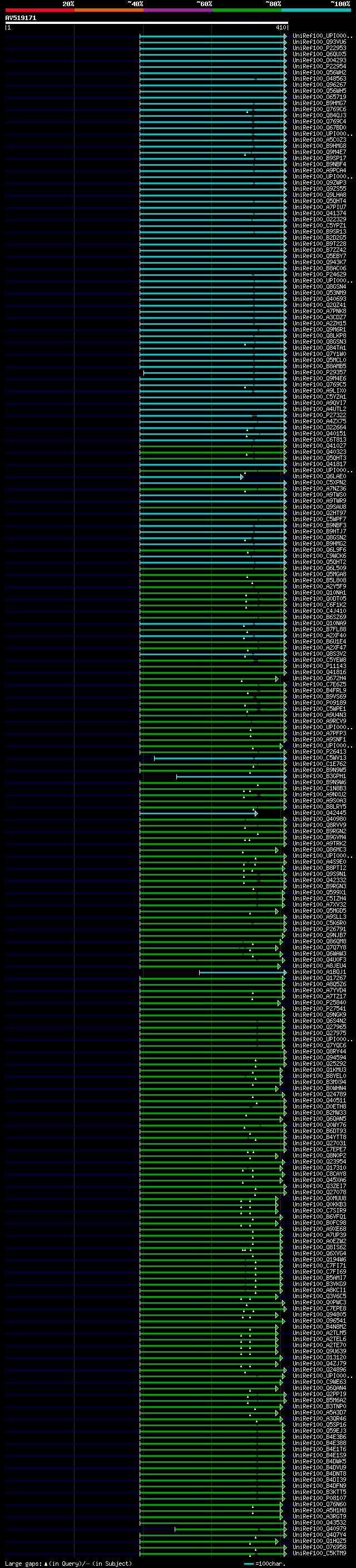Open hit UniRef100_Q84QJ3
Viewport: 356px width, 1568px height.
[319, 115]
